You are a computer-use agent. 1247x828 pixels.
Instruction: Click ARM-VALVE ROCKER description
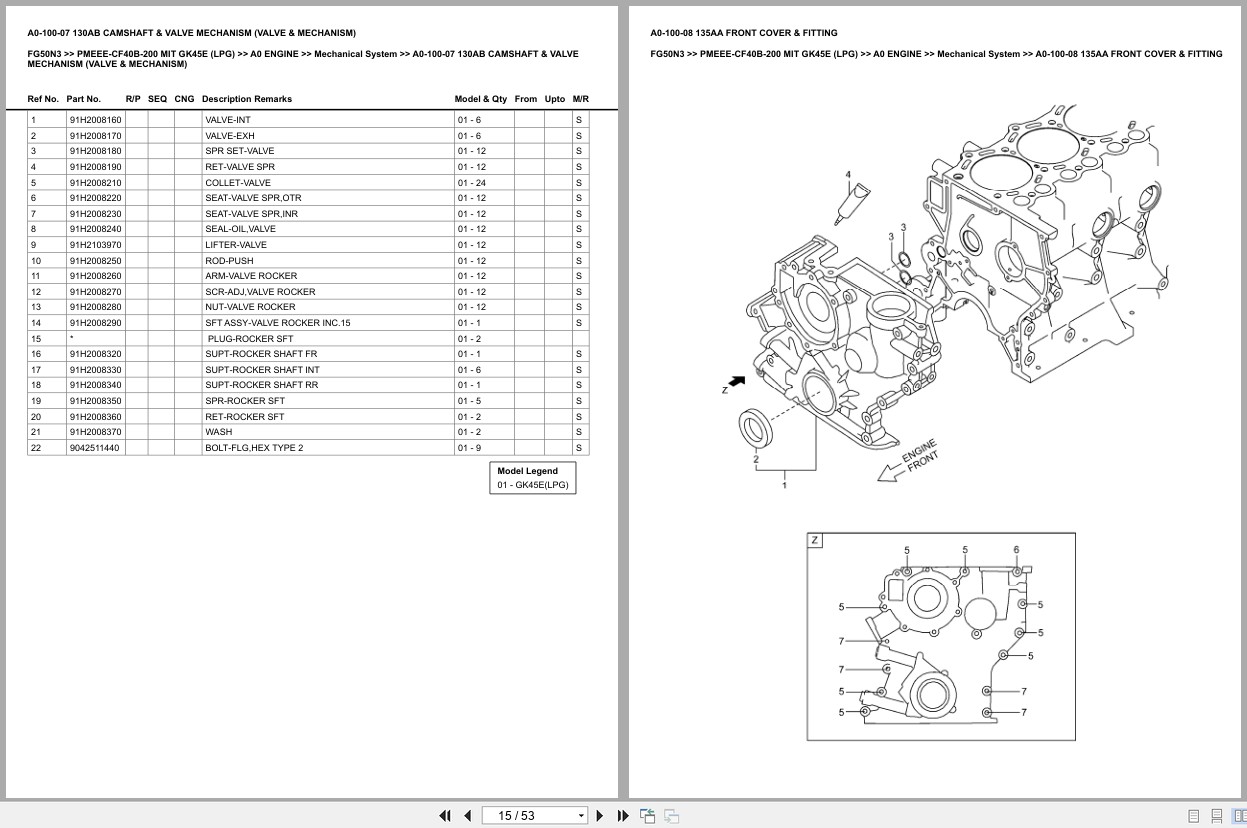point(251,276)
